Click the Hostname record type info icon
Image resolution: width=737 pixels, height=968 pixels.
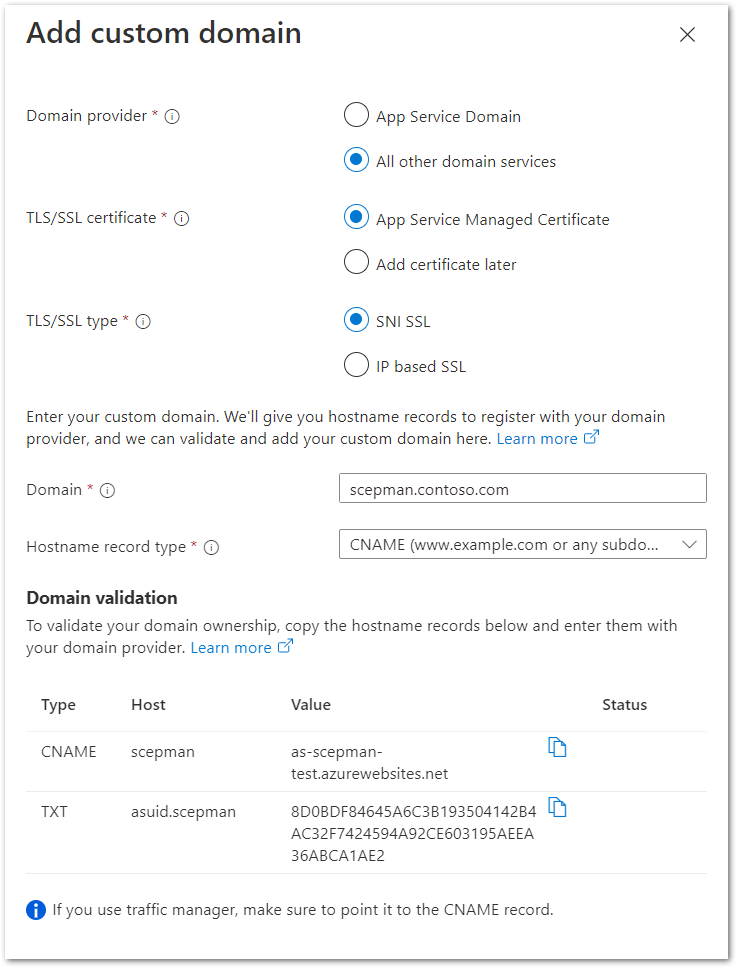[x=211, y=548]
